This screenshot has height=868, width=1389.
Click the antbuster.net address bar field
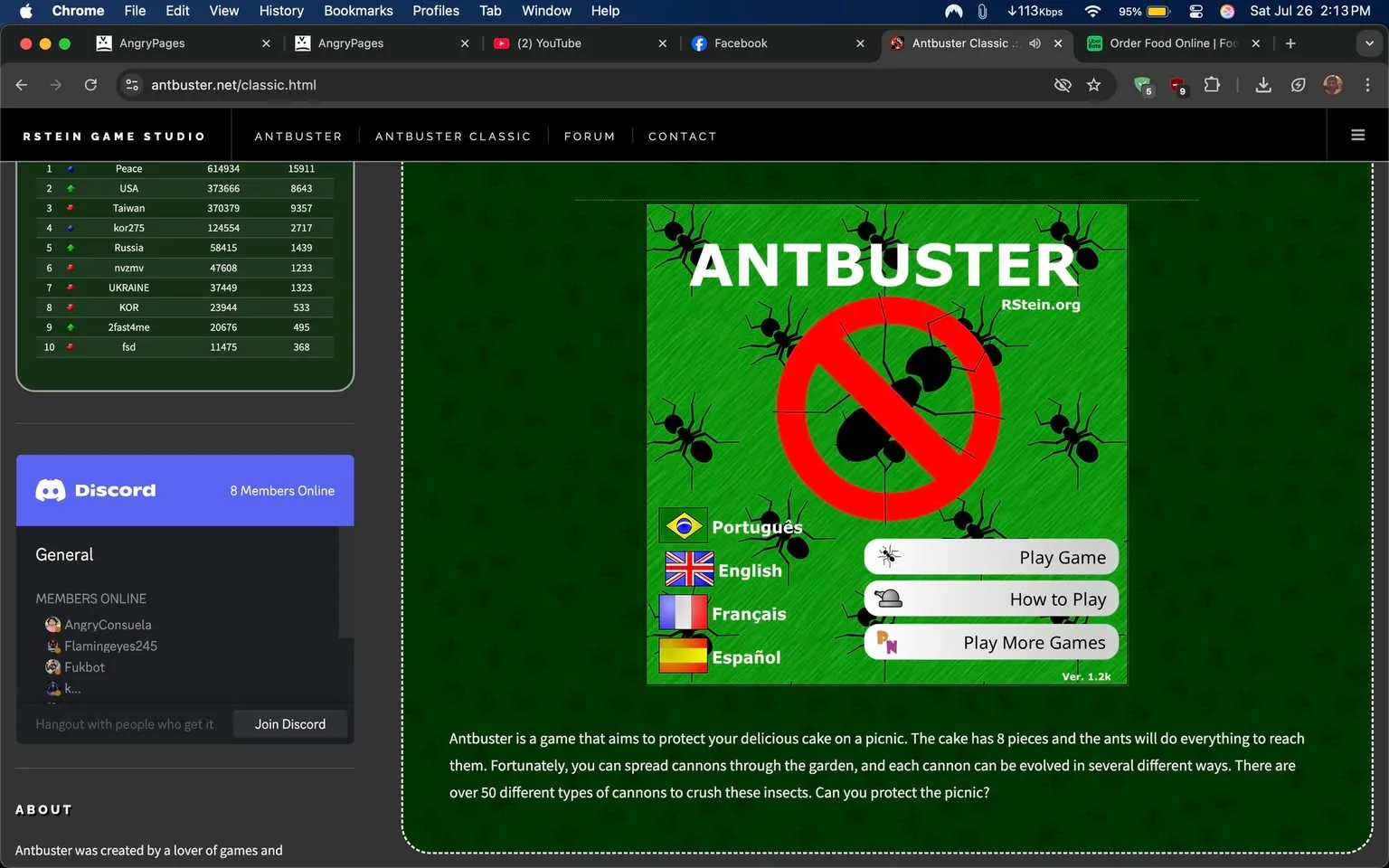pos(233,84)
